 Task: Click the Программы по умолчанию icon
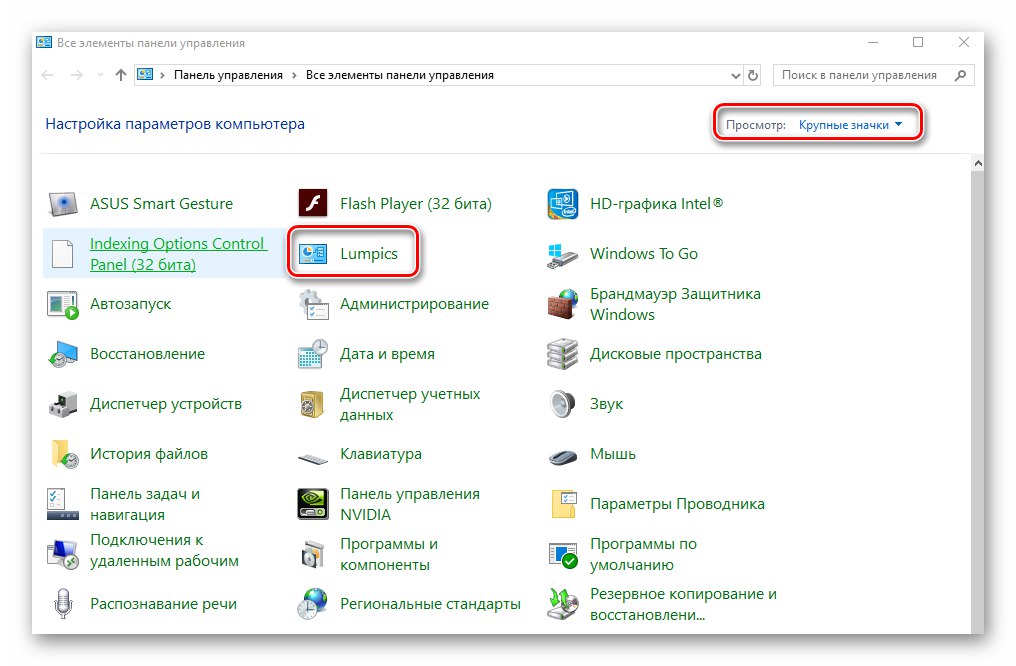tap(562, 555)
